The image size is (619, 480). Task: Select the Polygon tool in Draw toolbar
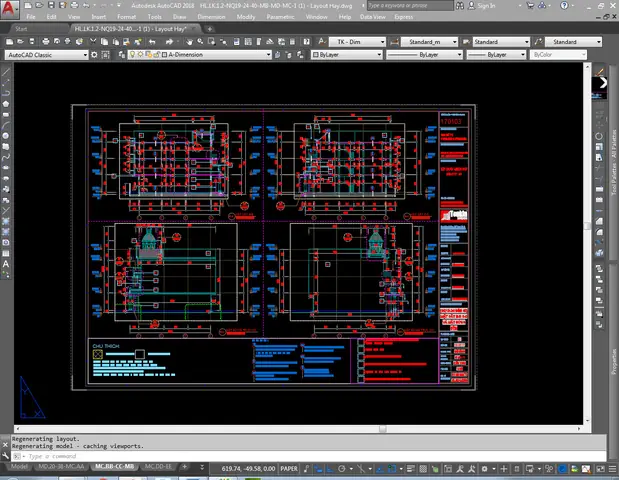click(6, 104)
